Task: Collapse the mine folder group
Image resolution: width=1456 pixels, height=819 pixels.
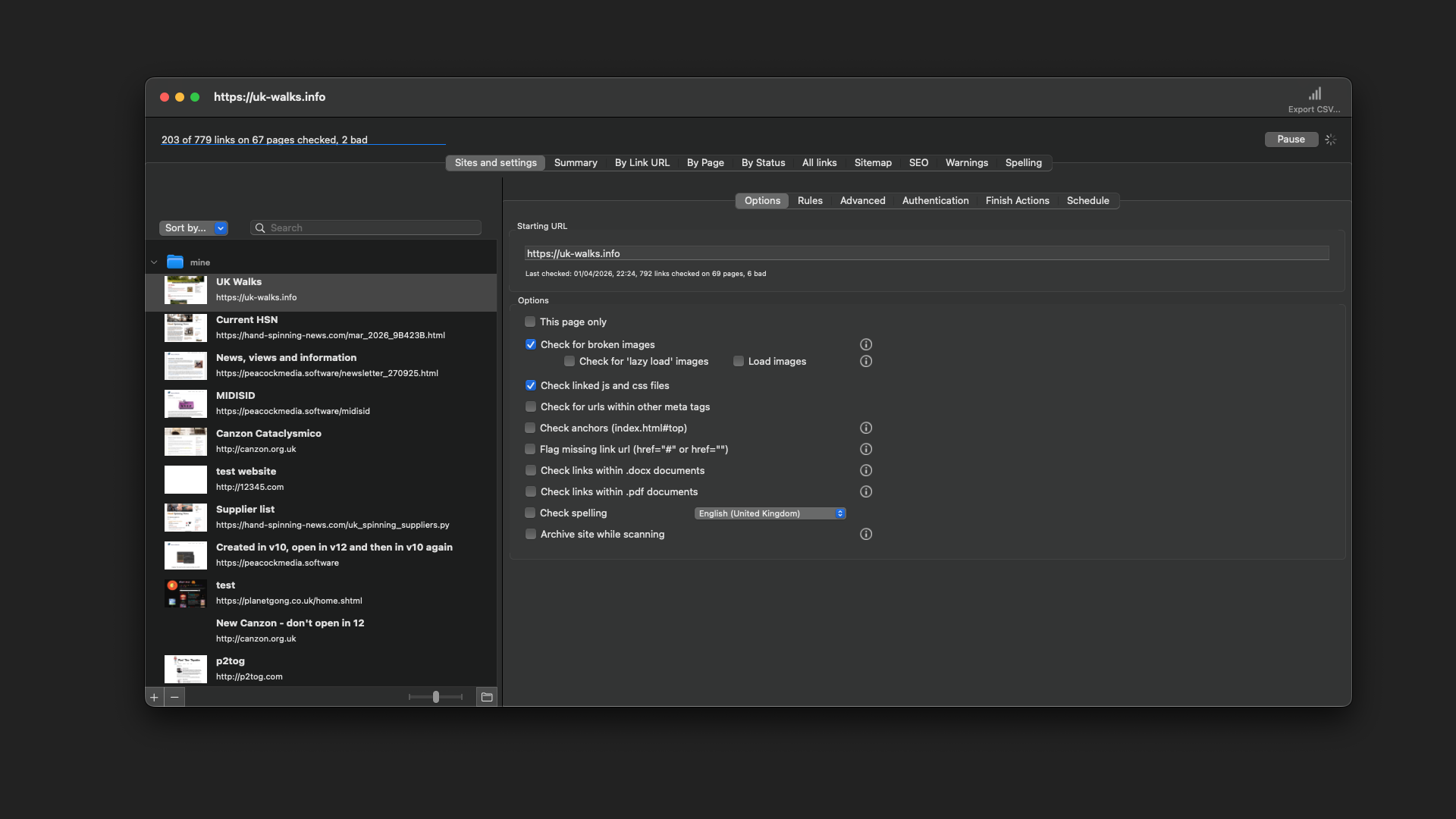Action: tap(154, 262)
